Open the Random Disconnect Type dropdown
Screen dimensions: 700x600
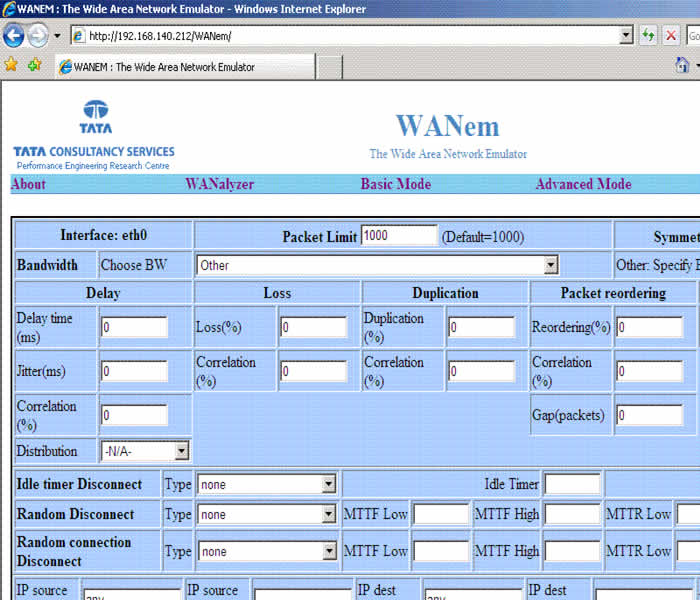pos(329,515)
